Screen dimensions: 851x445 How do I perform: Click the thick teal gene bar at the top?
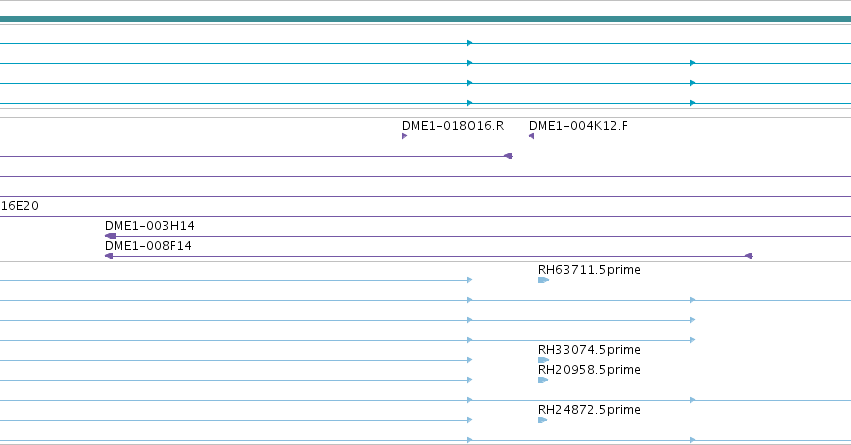tap(426, 20)
